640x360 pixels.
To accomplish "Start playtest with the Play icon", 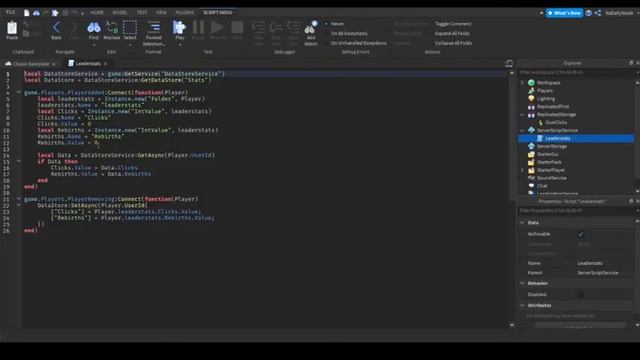I will click(x=180, y=27).
